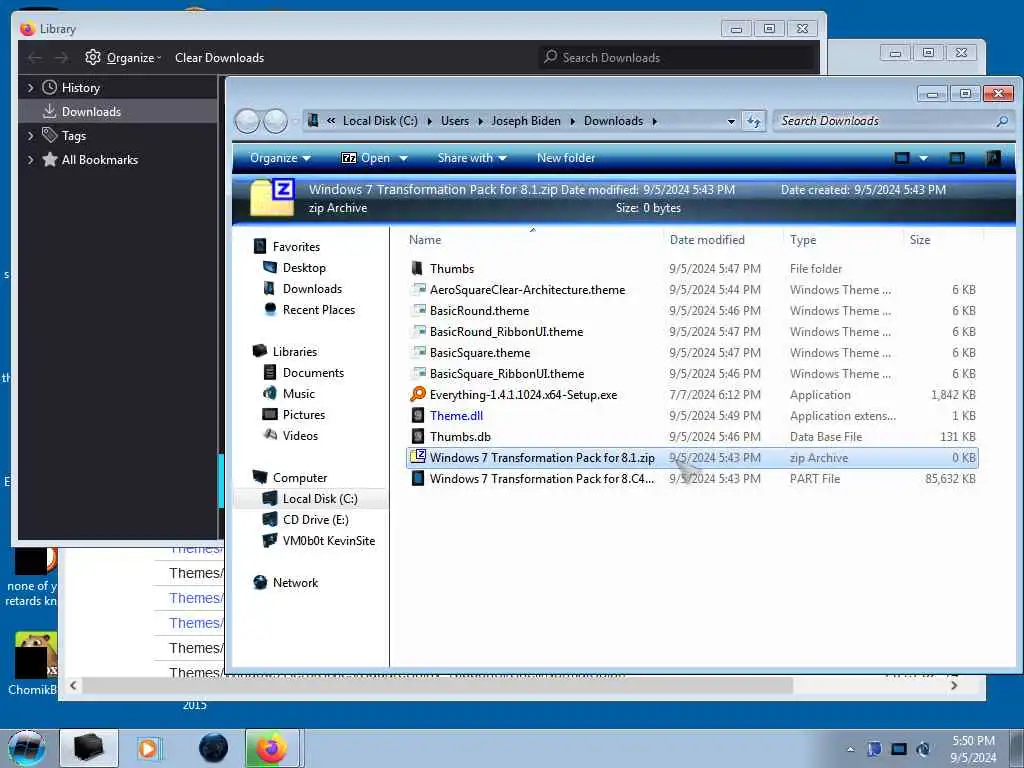Image resolution: width=1024 pixels, height=768 pixels.
Task: Click the Windows Start orb
Action: pyautogui.click(x=26, y=748)
